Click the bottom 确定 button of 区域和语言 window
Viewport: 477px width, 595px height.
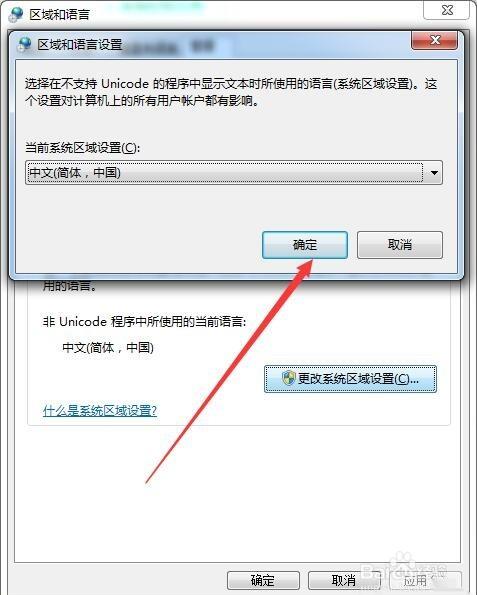click(263, 581)
